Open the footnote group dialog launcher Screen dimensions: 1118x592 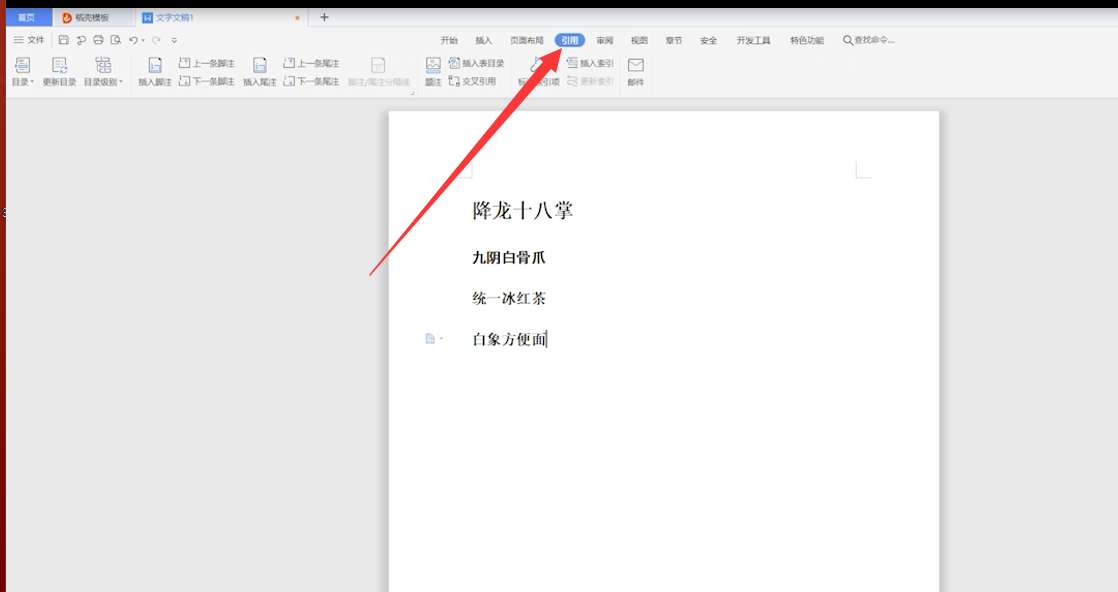click(413, 92)
